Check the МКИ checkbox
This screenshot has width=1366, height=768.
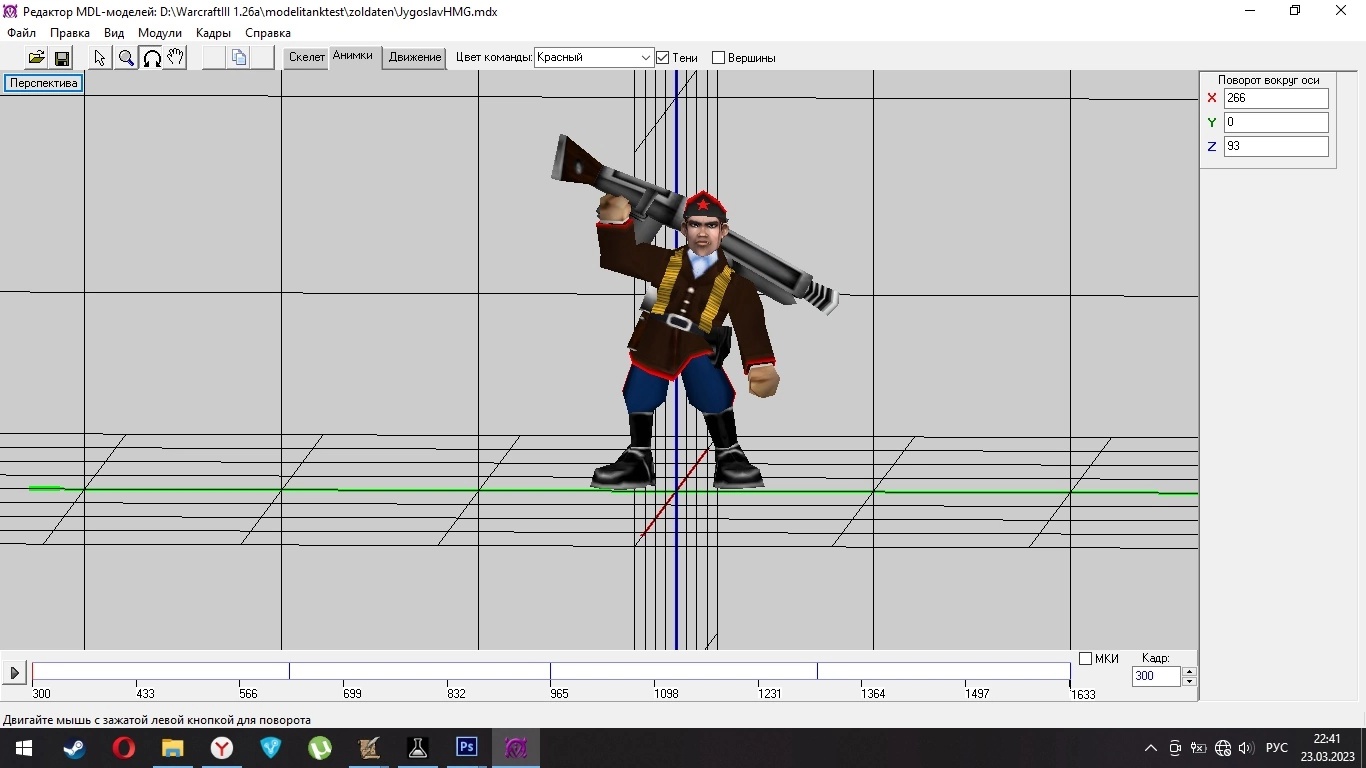pos(1085,658)
